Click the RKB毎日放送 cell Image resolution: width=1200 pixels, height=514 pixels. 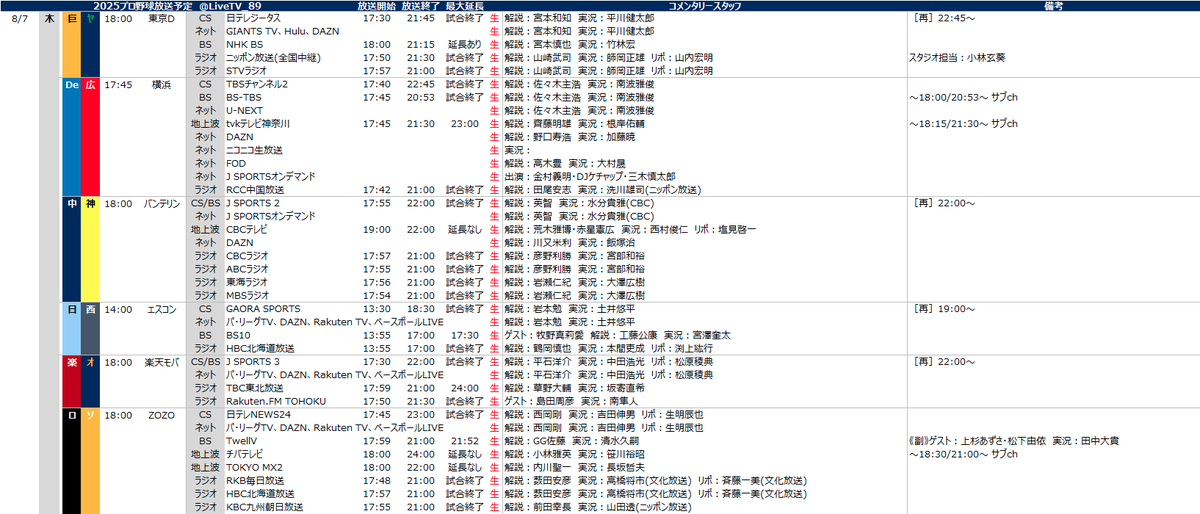[255, 480]
